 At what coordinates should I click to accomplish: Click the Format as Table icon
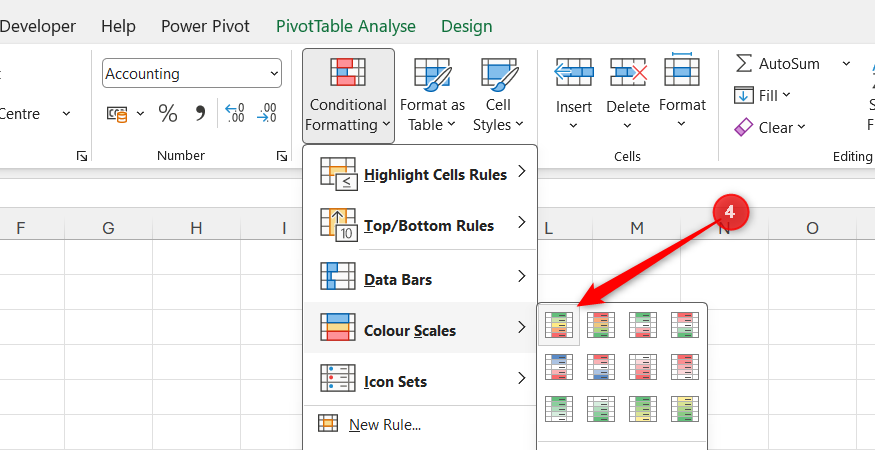(432, 75)
